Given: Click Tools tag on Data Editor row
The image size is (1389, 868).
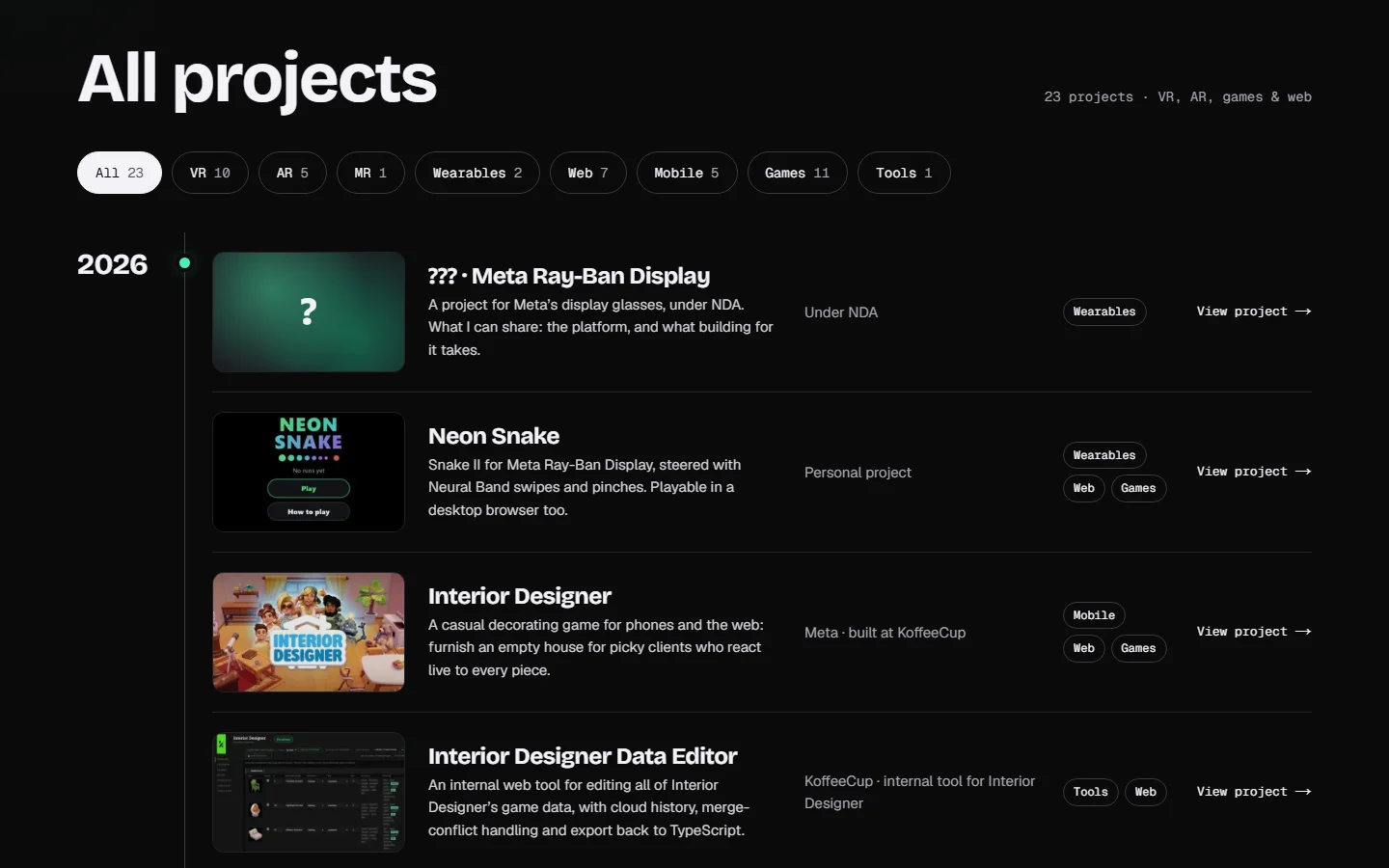Looking at the screenshot, I should click(x=1091, y=792).
